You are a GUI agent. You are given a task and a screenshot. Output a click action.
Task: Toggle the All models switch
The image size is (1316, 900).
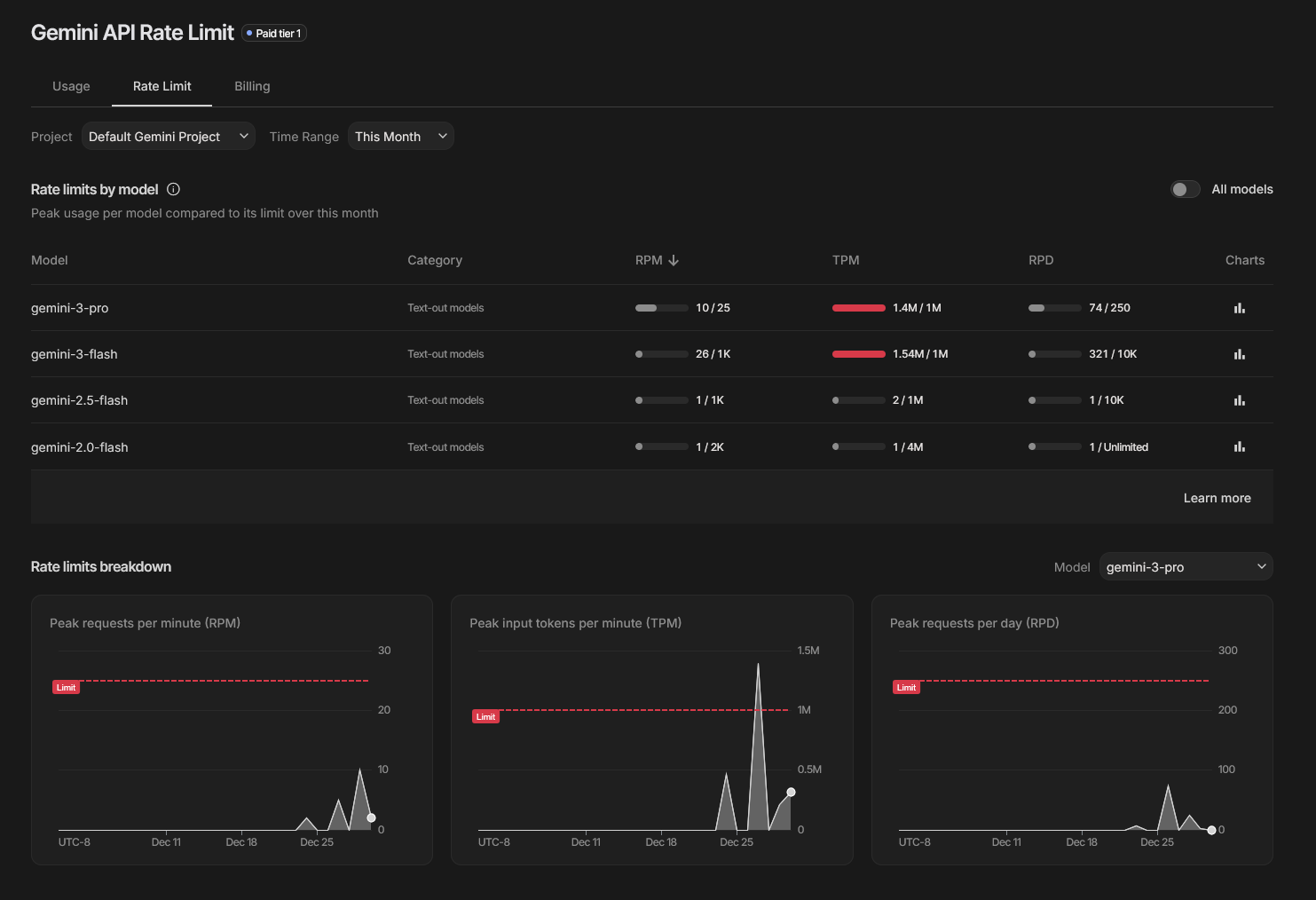1185,189
